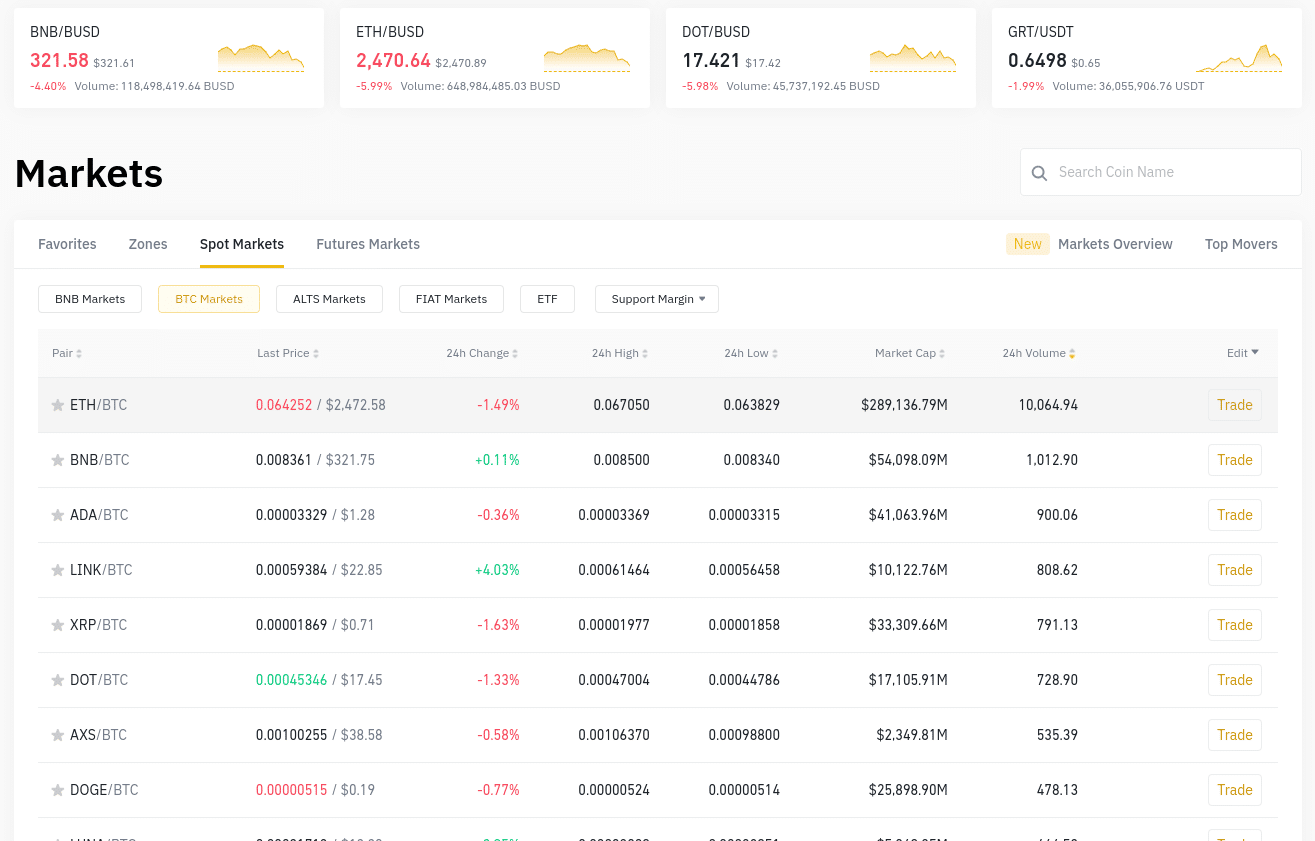Screen dimensions: 1315x841
Task: Trade the DOT/BTC pair
Action: 1235,680
